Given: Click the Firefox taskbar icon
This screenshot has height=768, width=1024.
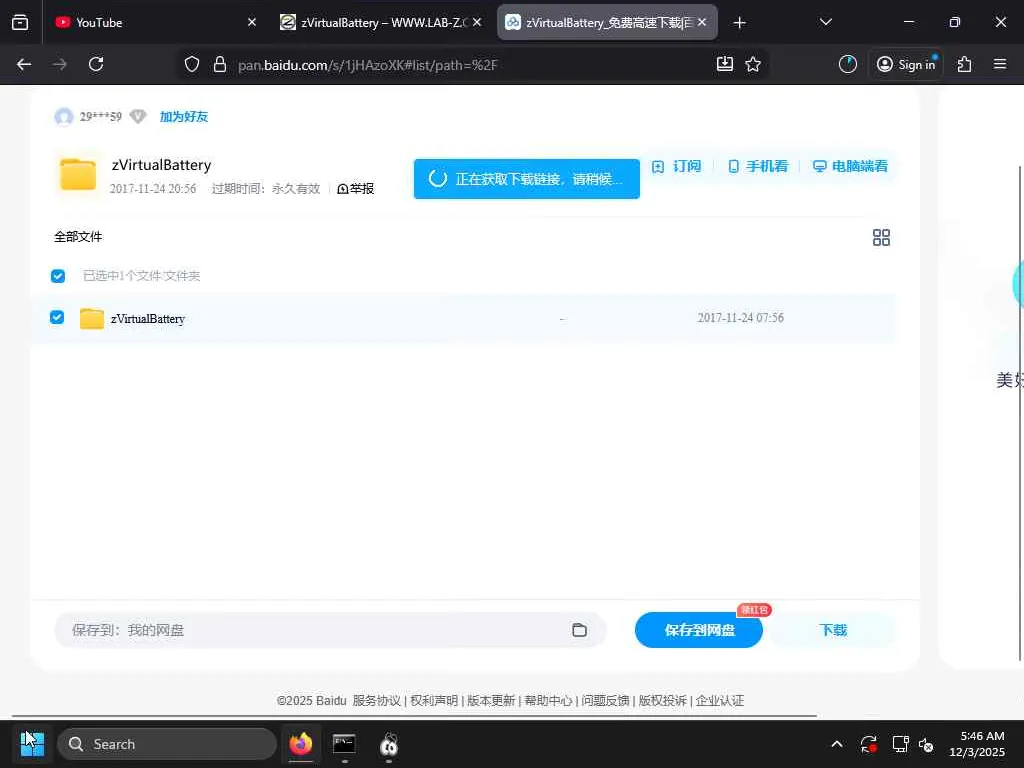Looking at the screenshot, I should (x=300, y=744).
